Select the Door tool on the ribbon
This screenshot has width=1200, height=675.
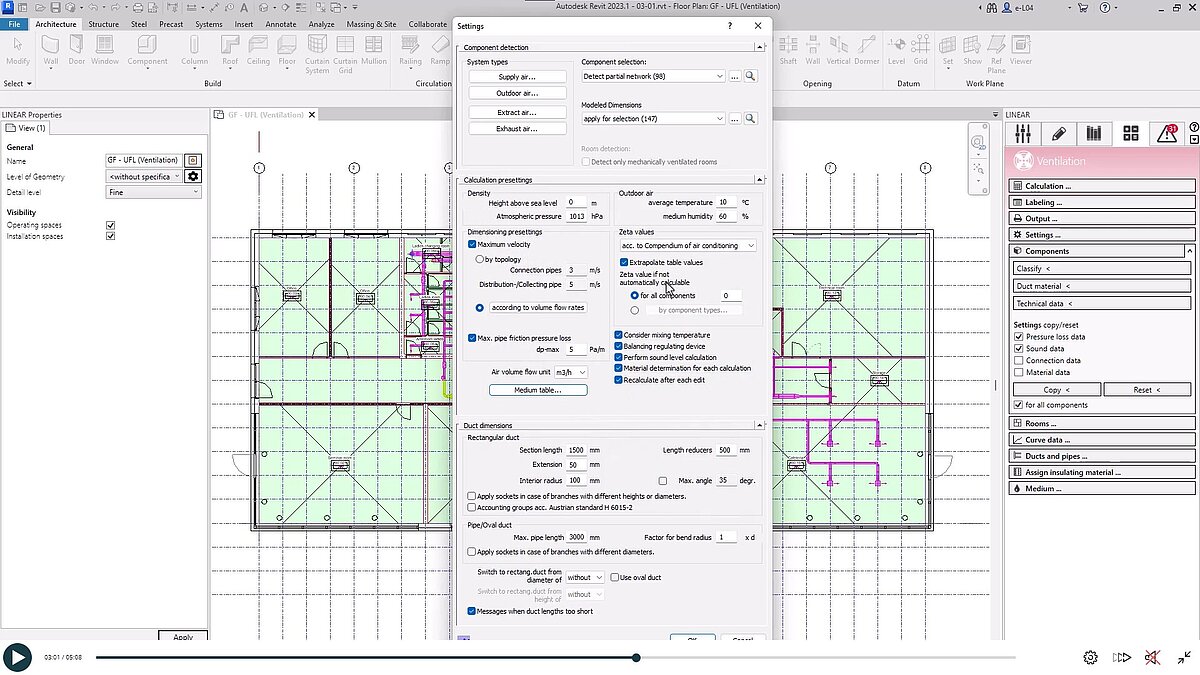tap(76, 48)
